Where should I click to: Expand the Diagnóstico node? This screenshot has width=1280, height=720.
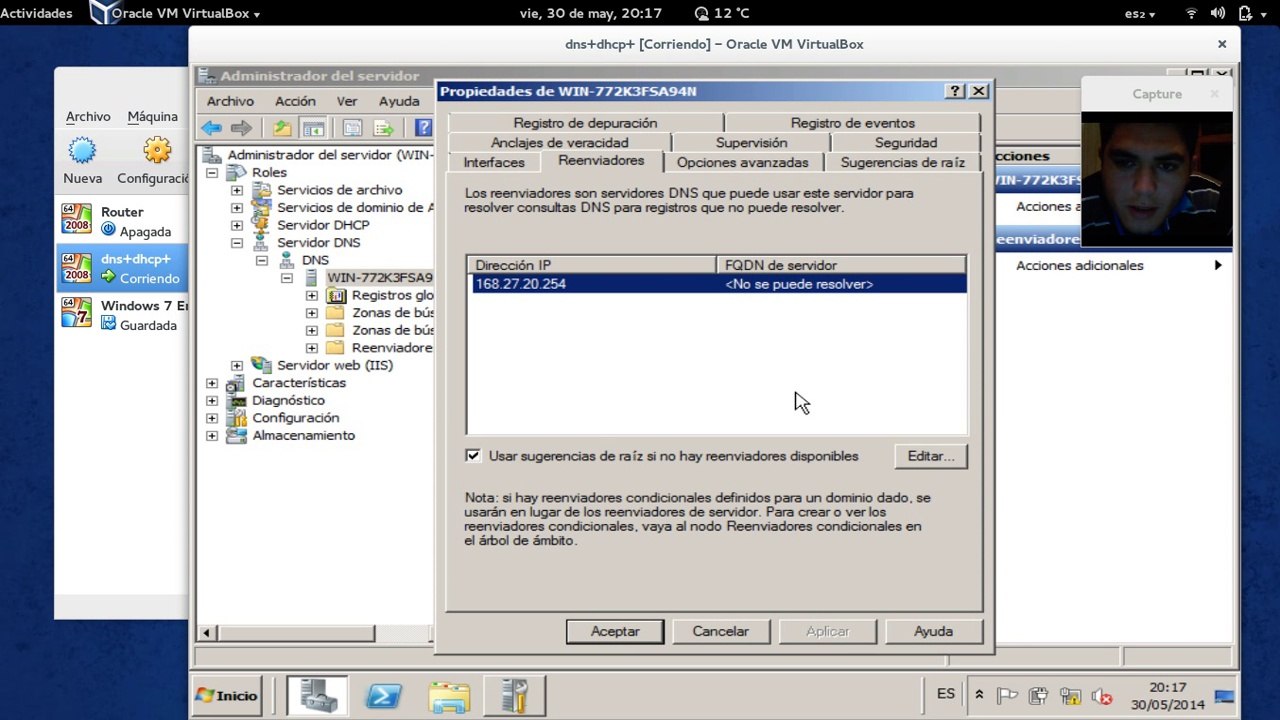(212, 400)
